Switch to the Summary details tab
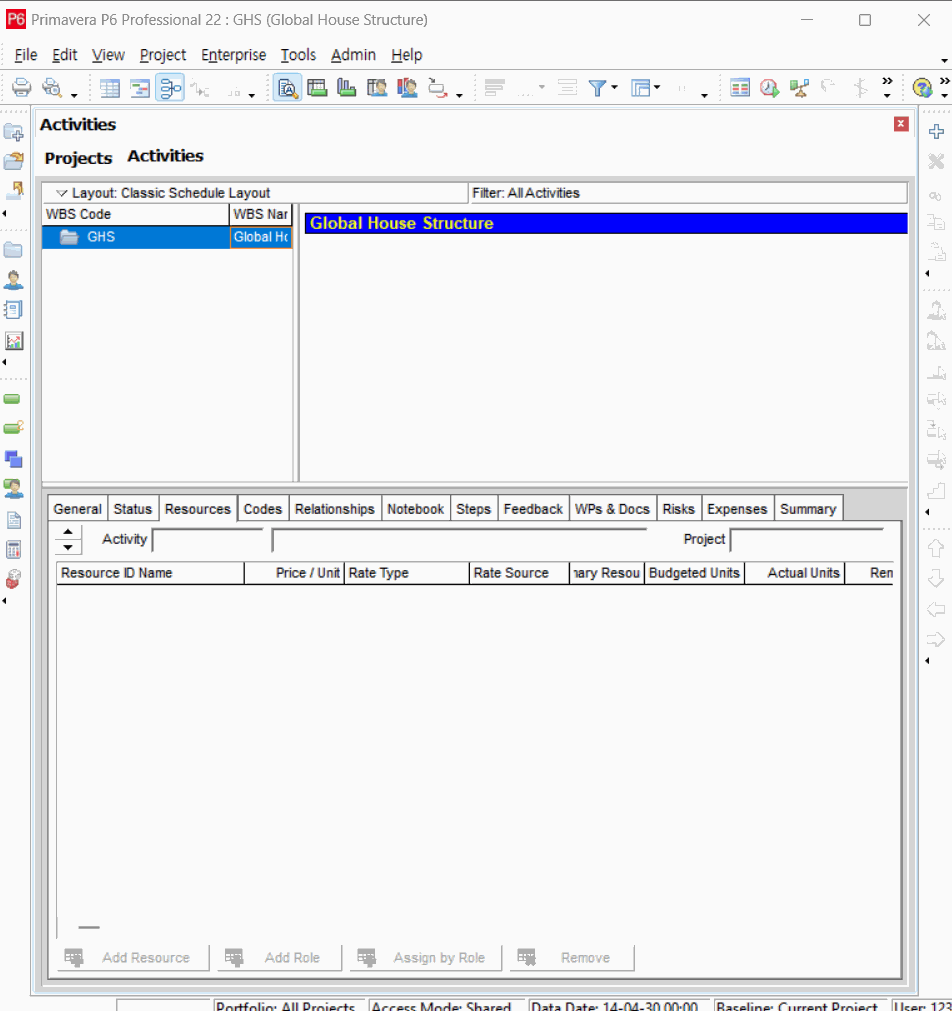The width and height of the screenshot is (952, 1011). 808,509
